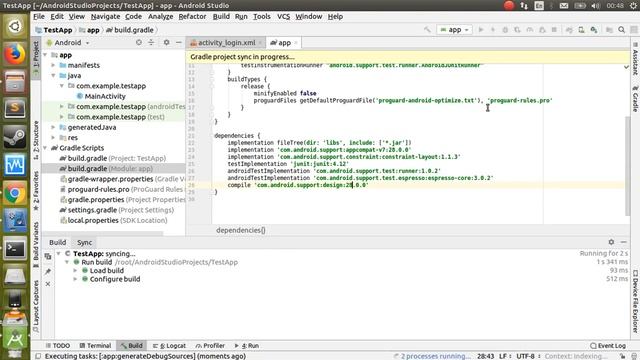Click the pin icon in Build panel

48,271
